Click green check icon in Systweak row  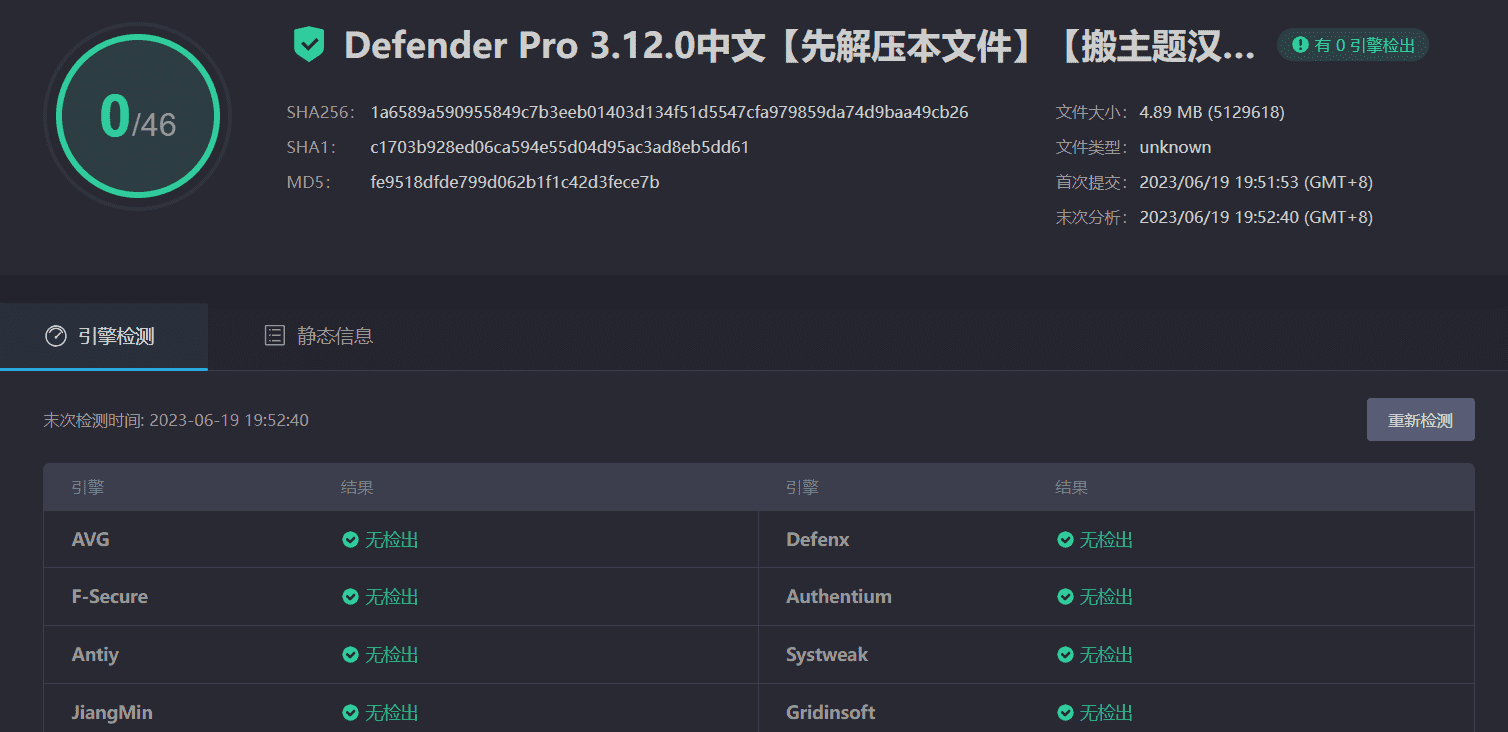[x=1065, y=655]
